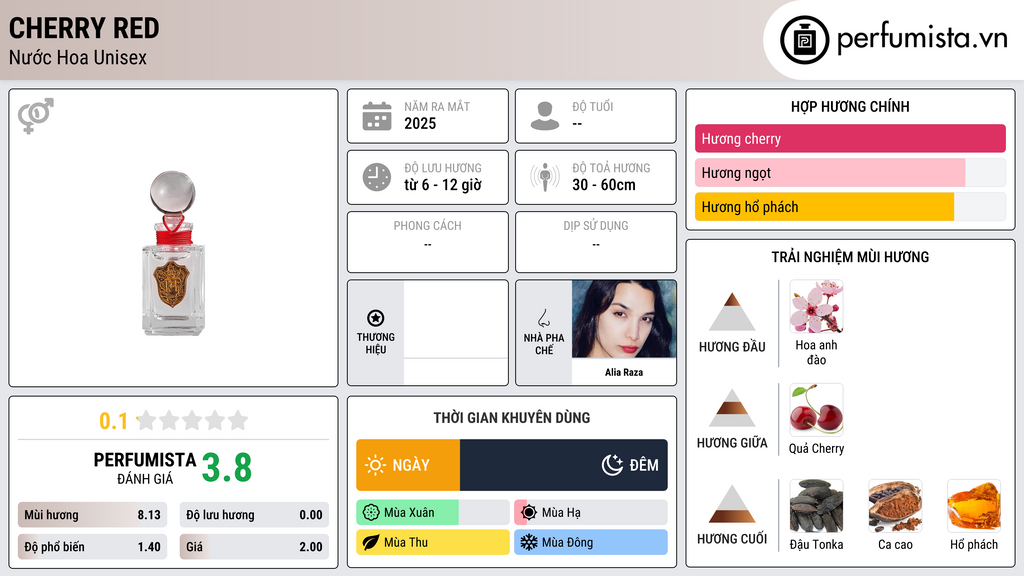Click the ĐÊM nighttime bar segment
Image resolution: width=1024 pixels, height=576 pixels.
coord(564,465)
